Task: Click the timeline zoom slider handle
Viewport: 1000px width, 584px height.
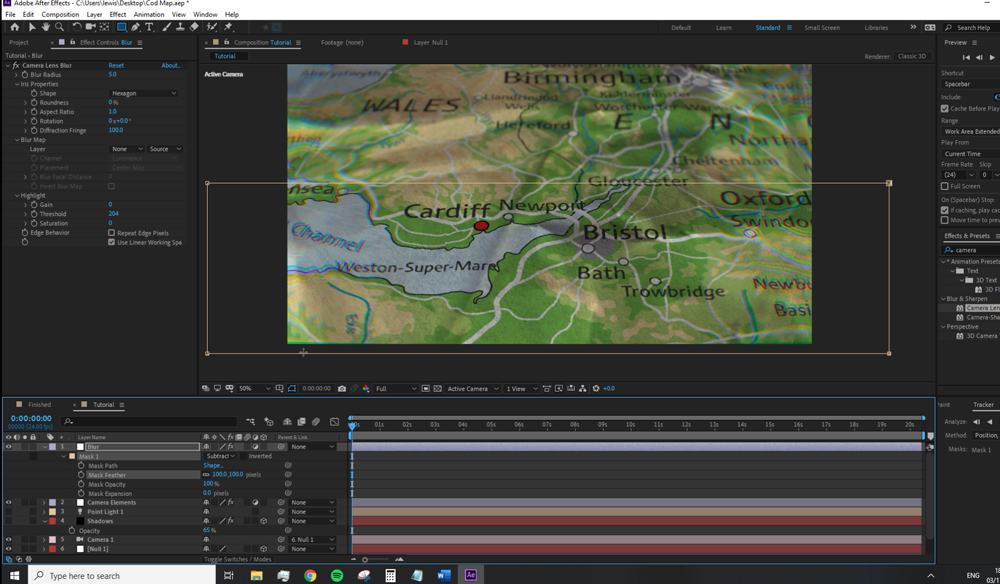Action: click(365, 559)
